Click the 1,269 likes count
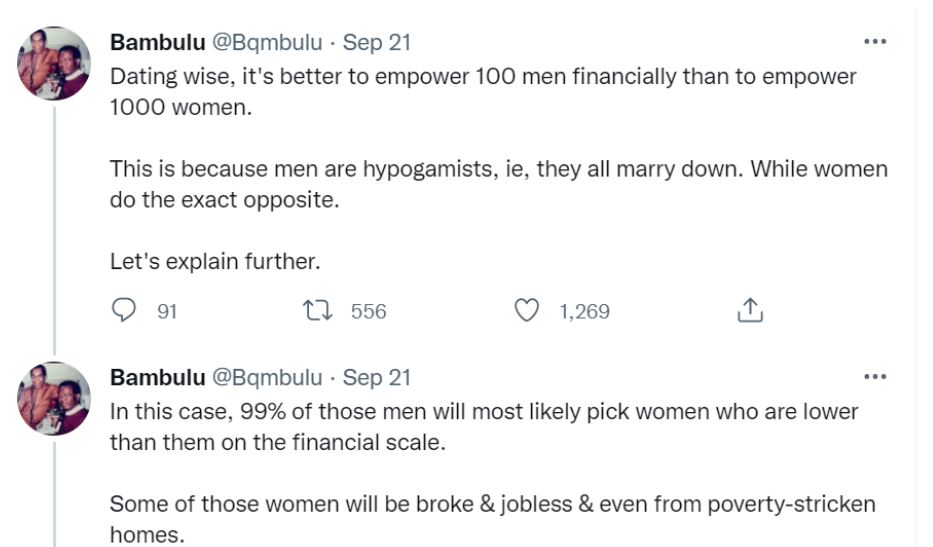 pos(584,312)
